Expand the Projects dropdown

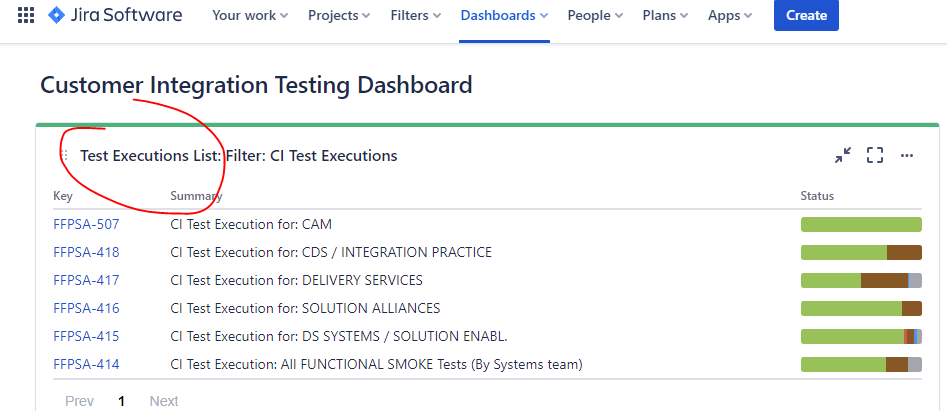click(x=339, y=15)
